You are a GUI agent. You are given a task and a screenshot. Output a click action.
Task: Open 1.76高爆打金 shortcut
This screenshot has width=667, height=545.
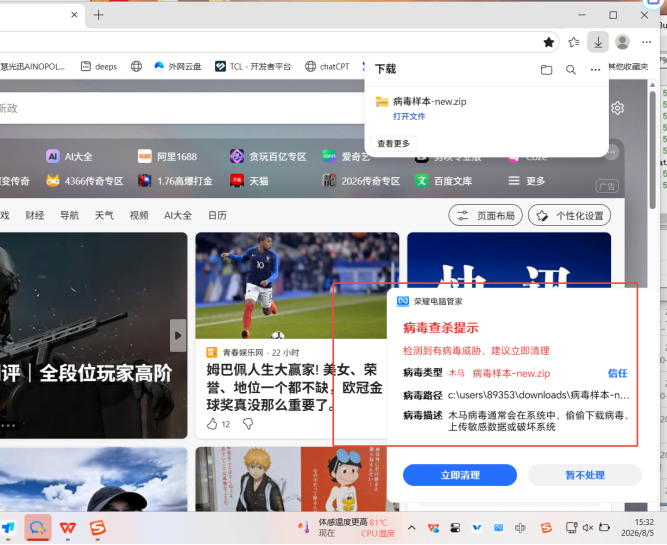[175, 181]
